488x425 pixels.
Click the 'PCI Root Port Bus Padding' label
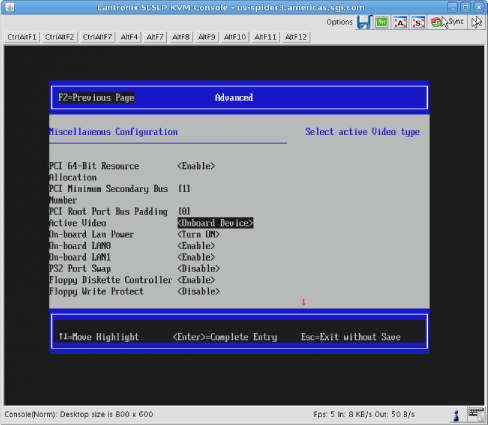click(x=108, y=211)
